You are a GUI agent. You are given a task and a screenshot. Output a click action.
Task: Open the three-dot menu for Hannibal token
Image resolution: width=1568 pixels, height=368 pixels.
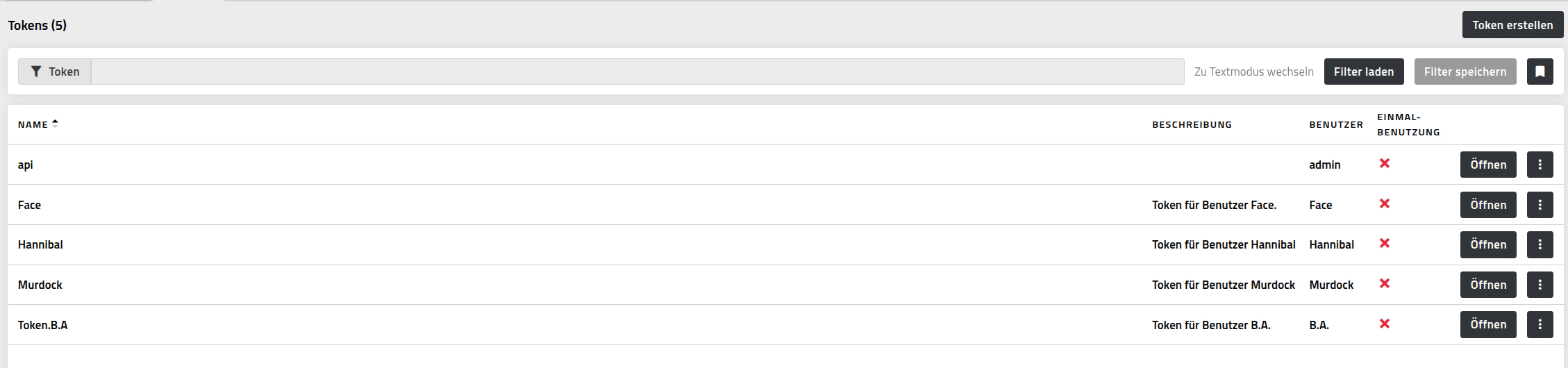click(x=1540, y=244)
